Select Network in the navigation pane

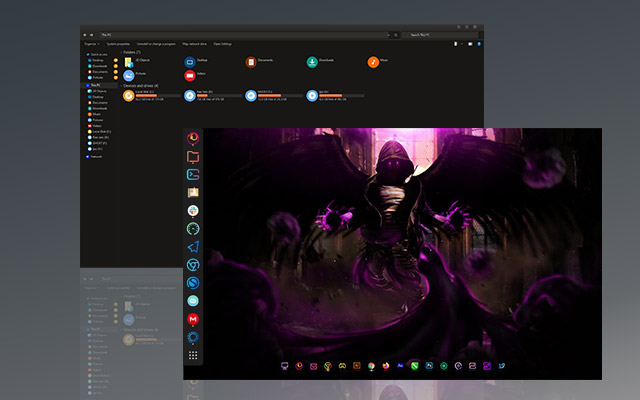coord(94,157)
